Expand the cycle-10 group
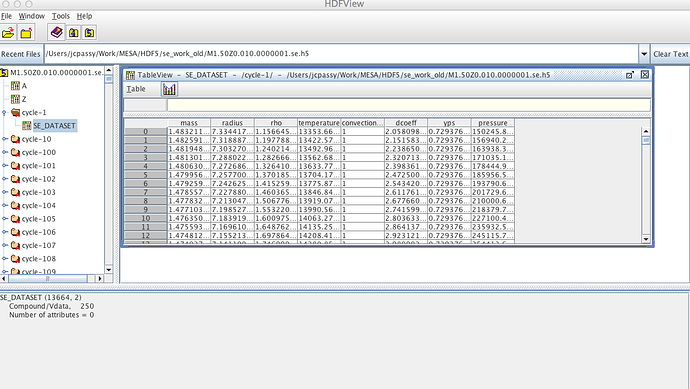690x389 pixels. (x=4, y=139)
